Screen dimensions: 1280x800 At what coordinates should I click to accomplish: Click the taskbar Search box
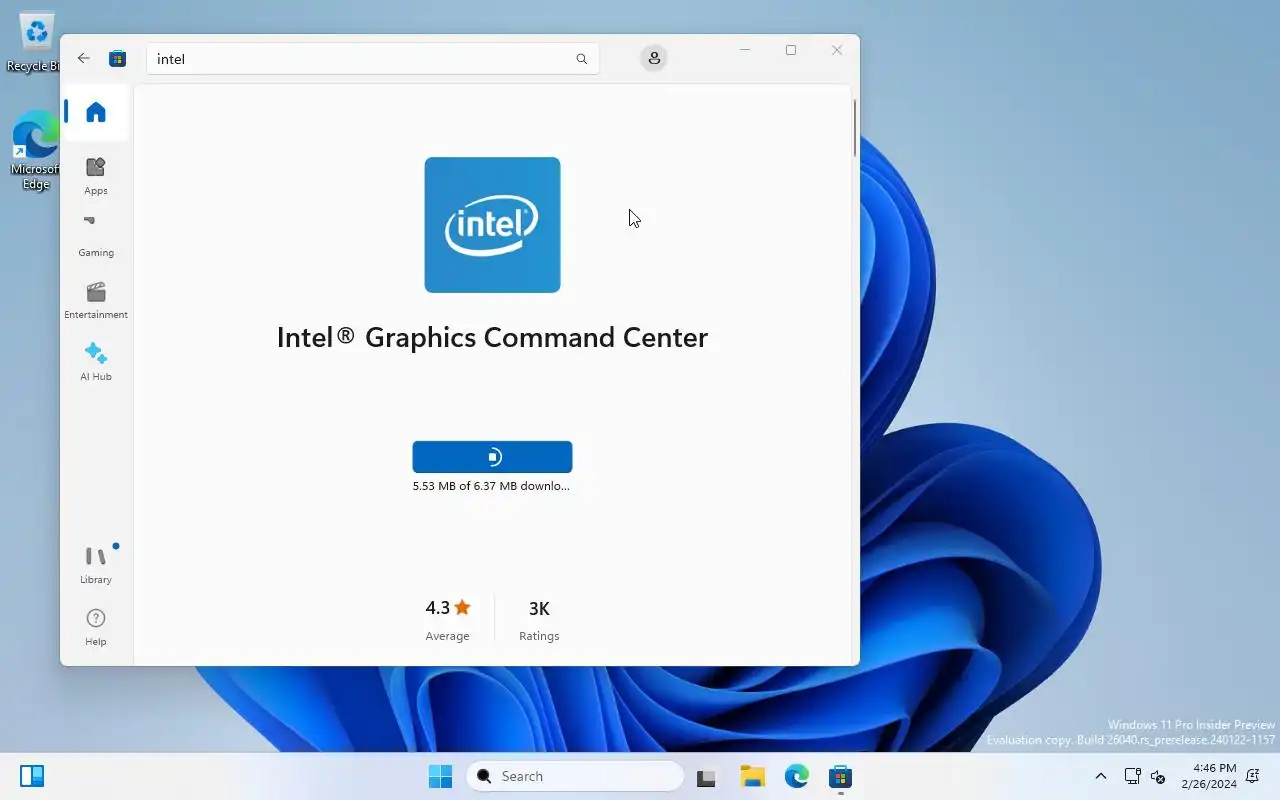[x=575, y=776]
